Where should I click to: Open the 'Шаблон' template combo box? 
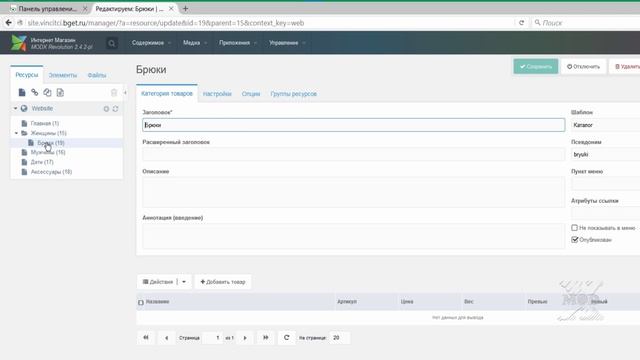(605, 125)
